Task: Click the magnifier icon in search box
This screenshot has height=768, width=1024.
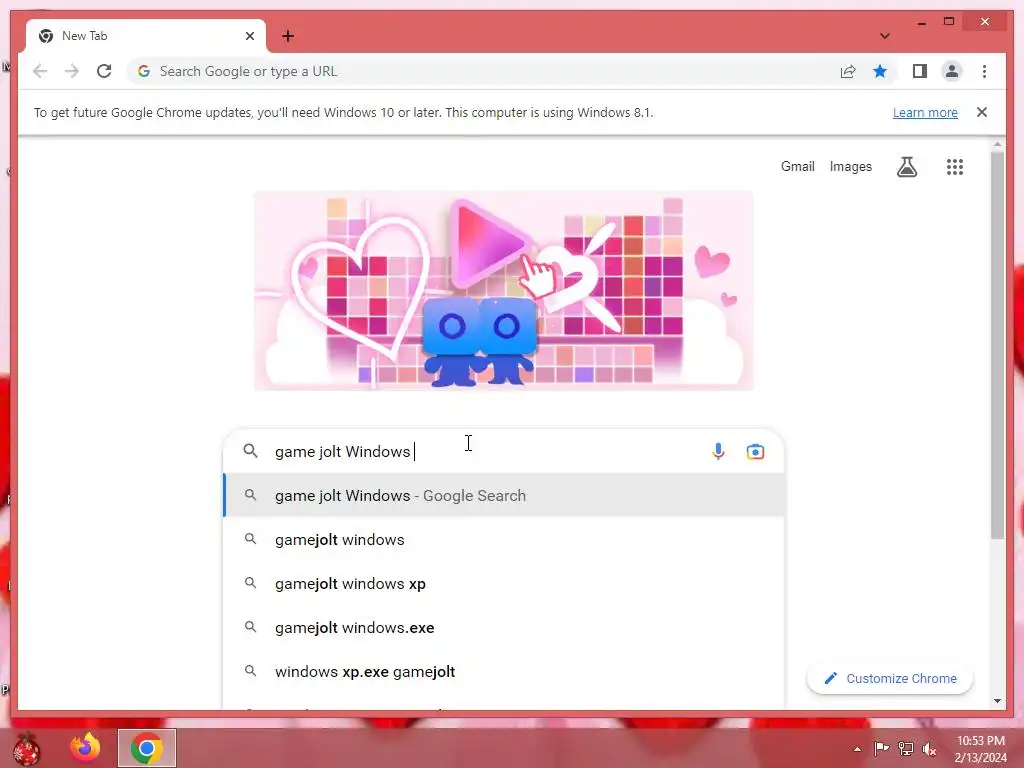Action: 250,451
